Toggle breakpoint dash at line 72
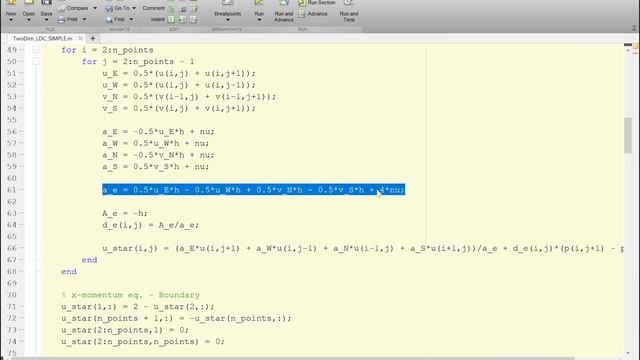This screenshot has height=360, width=640. [x=21, y=318]
